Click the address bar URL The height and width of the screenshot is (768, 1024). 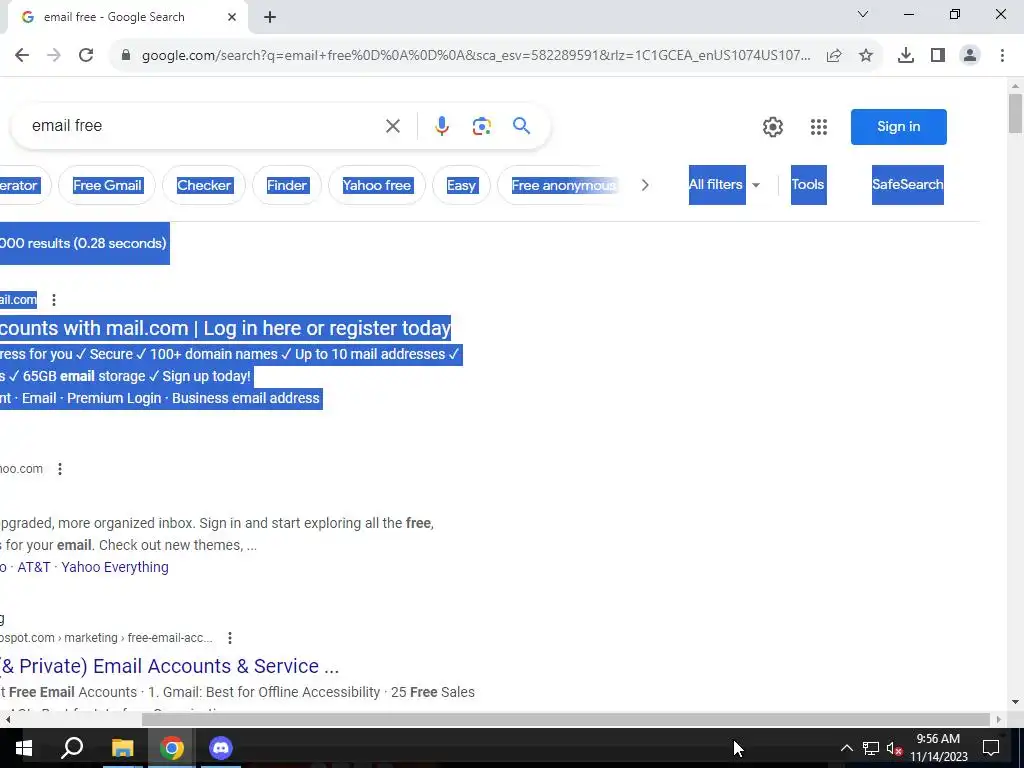pos(476,56)
